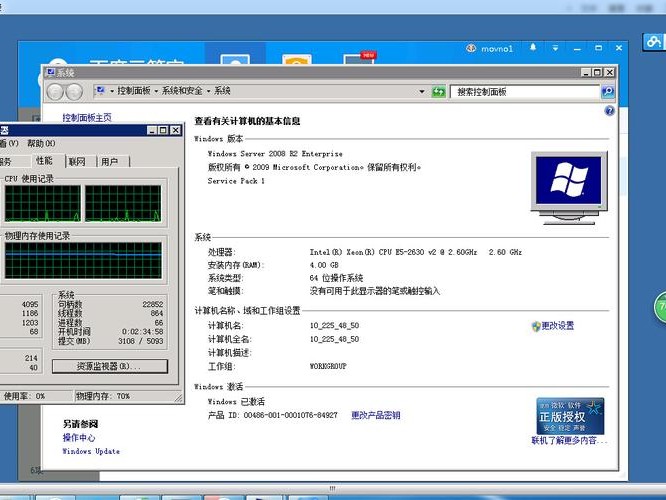Switch to the 性能 tab in Task Manager
666x500 pixels.
tap(44, 161)
